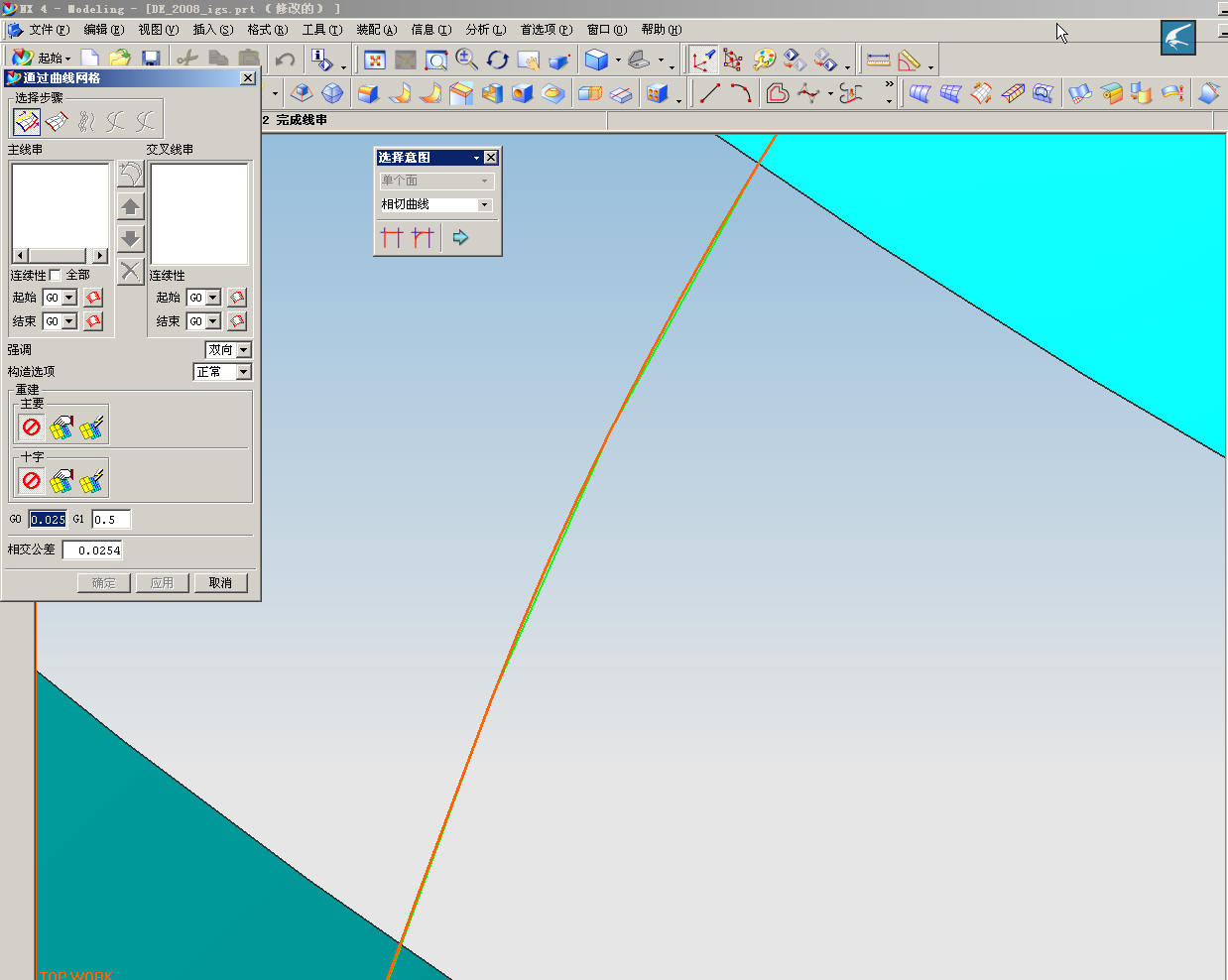Click the 相交公差 input field
1228x980 pixels.
point(93,551)
